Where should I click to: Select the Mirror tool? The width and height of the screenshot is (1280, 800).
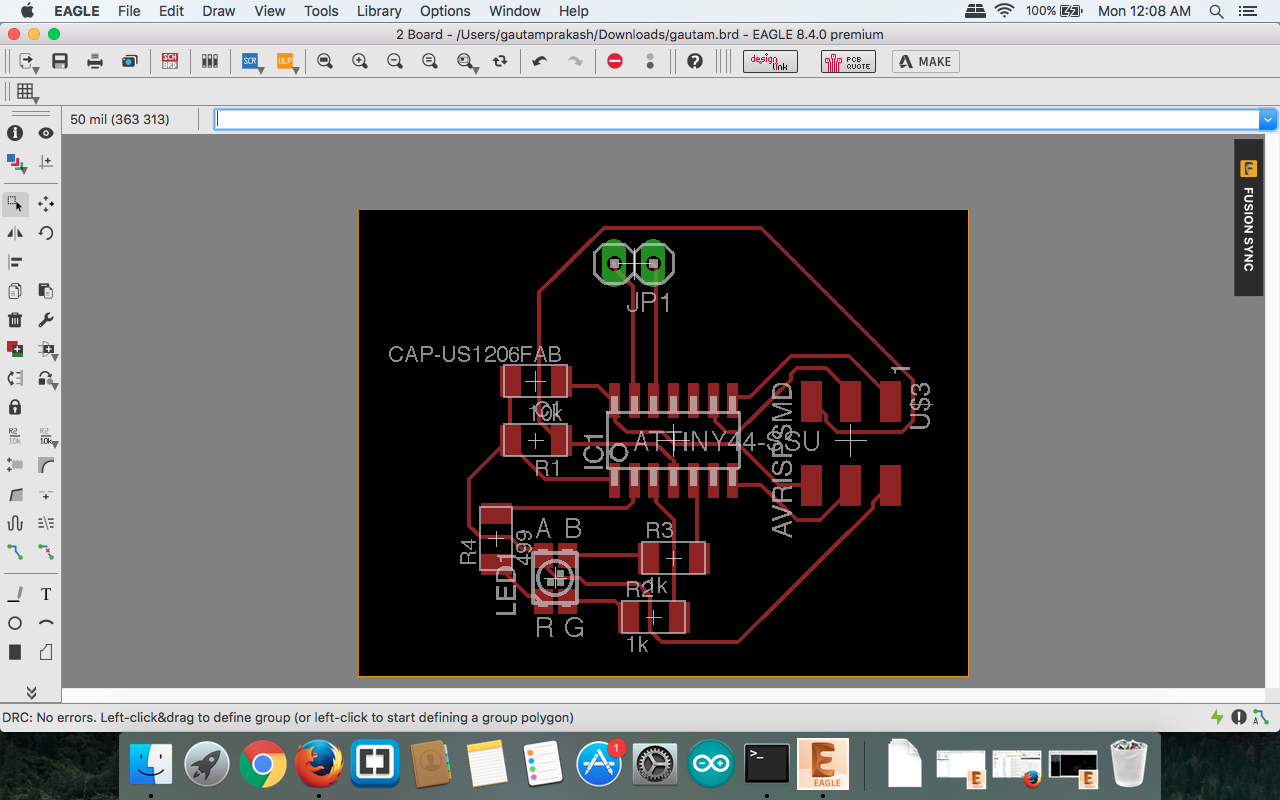15,233
